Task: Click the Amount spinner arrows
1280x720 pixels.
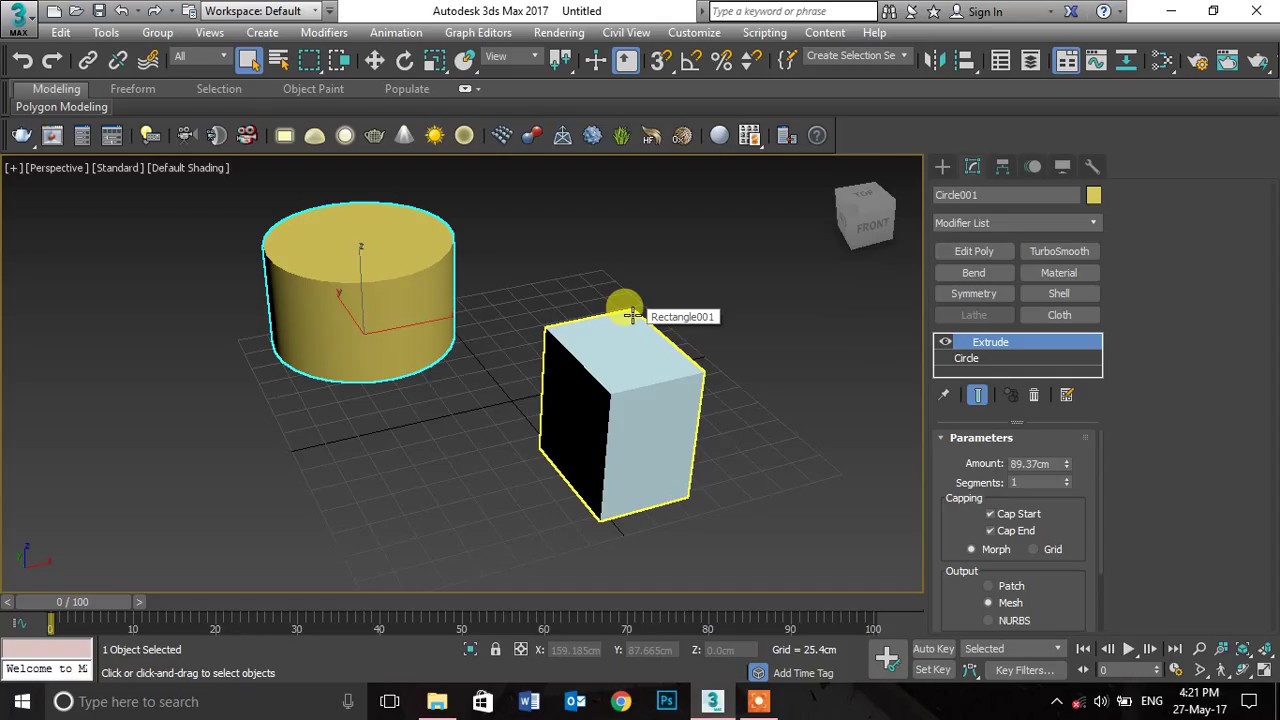Action: pos(1066,464)
